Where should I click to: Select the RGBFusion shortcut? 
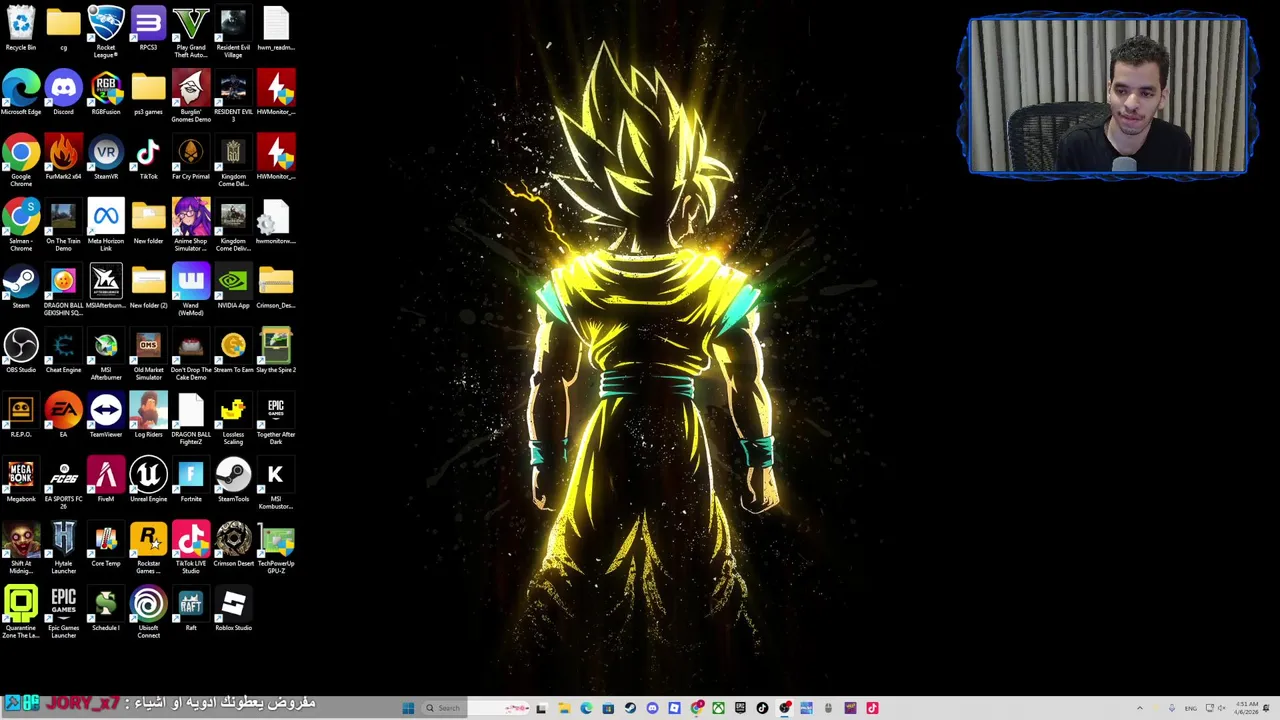point(106,93)
